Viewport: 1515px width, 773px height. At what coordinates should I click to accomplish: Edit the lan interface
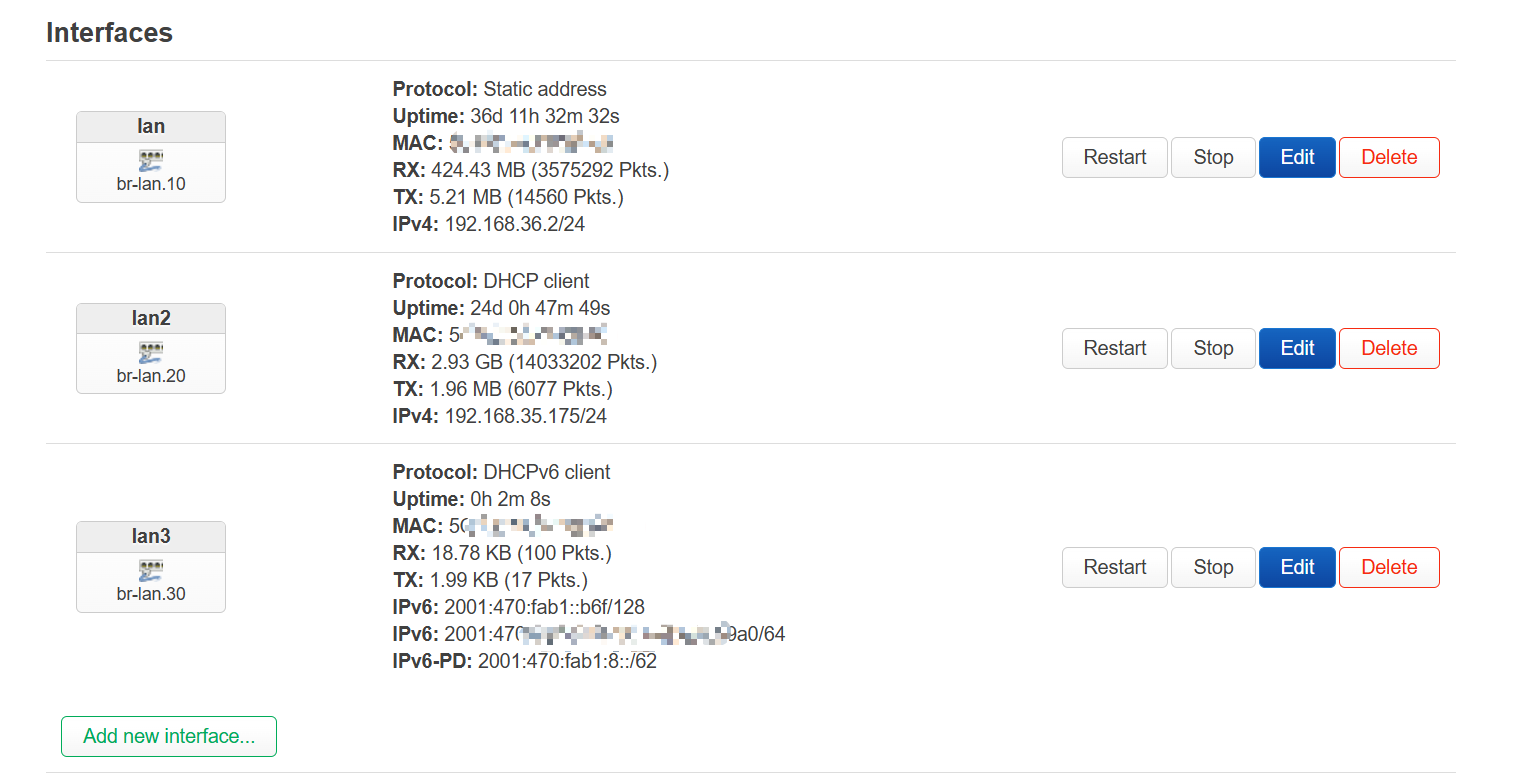coord(1296,157)
